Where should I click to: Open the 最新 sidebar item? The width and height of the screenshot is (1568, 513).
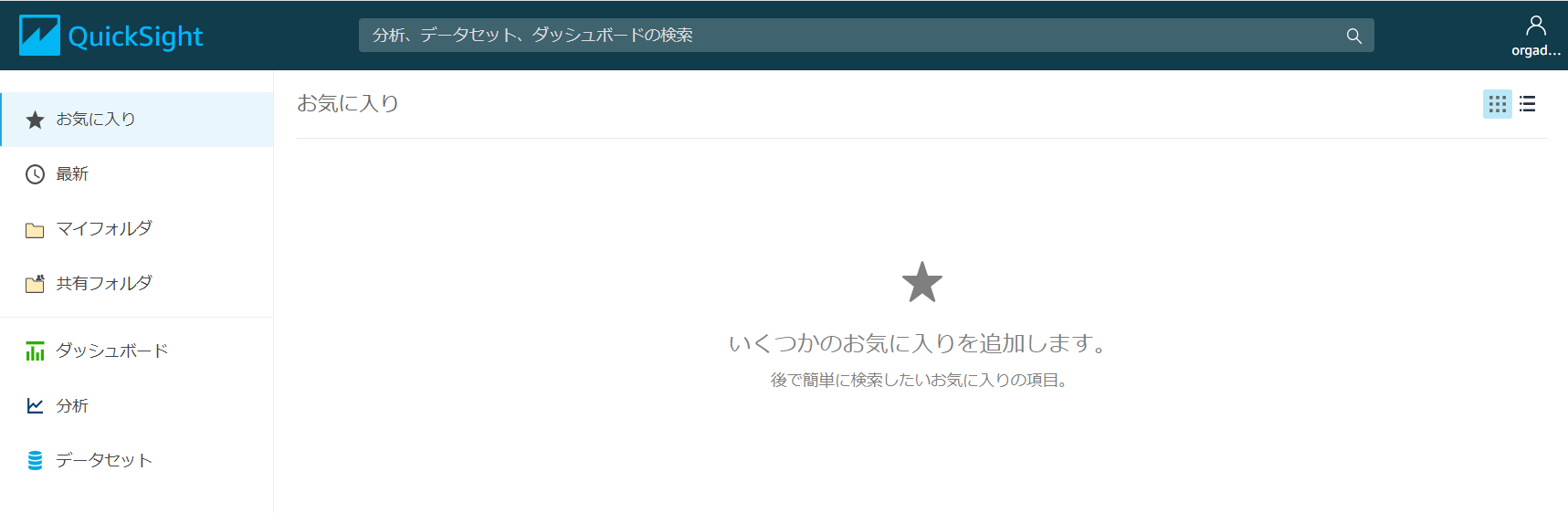click(137, 174)
